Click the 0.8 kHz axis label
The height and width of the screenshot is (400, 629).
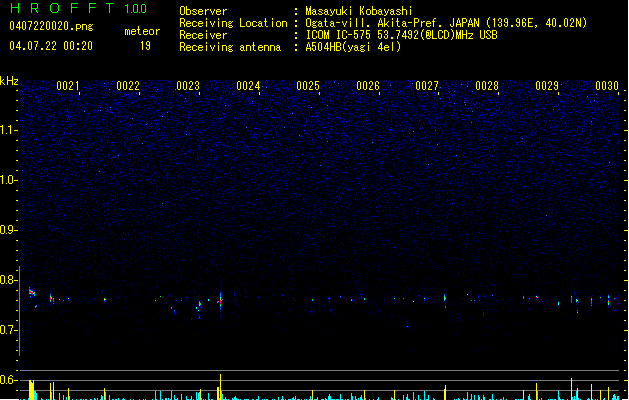(x=9, y=280)
